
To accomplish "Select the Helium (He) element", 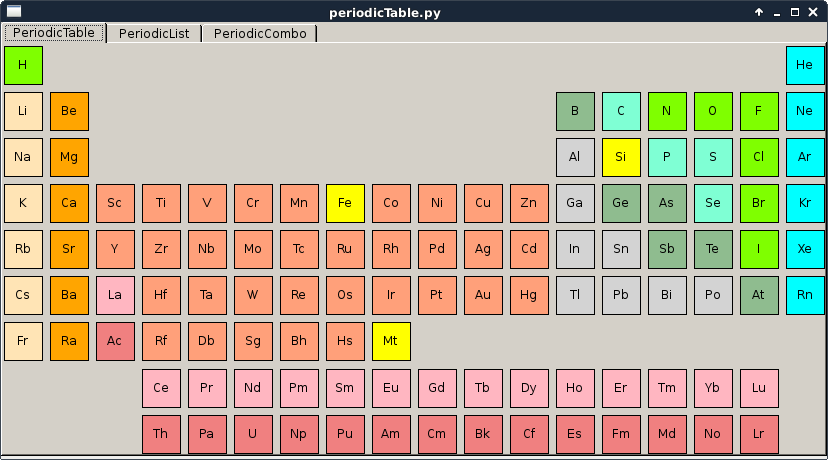I will [x=805, y=65].
